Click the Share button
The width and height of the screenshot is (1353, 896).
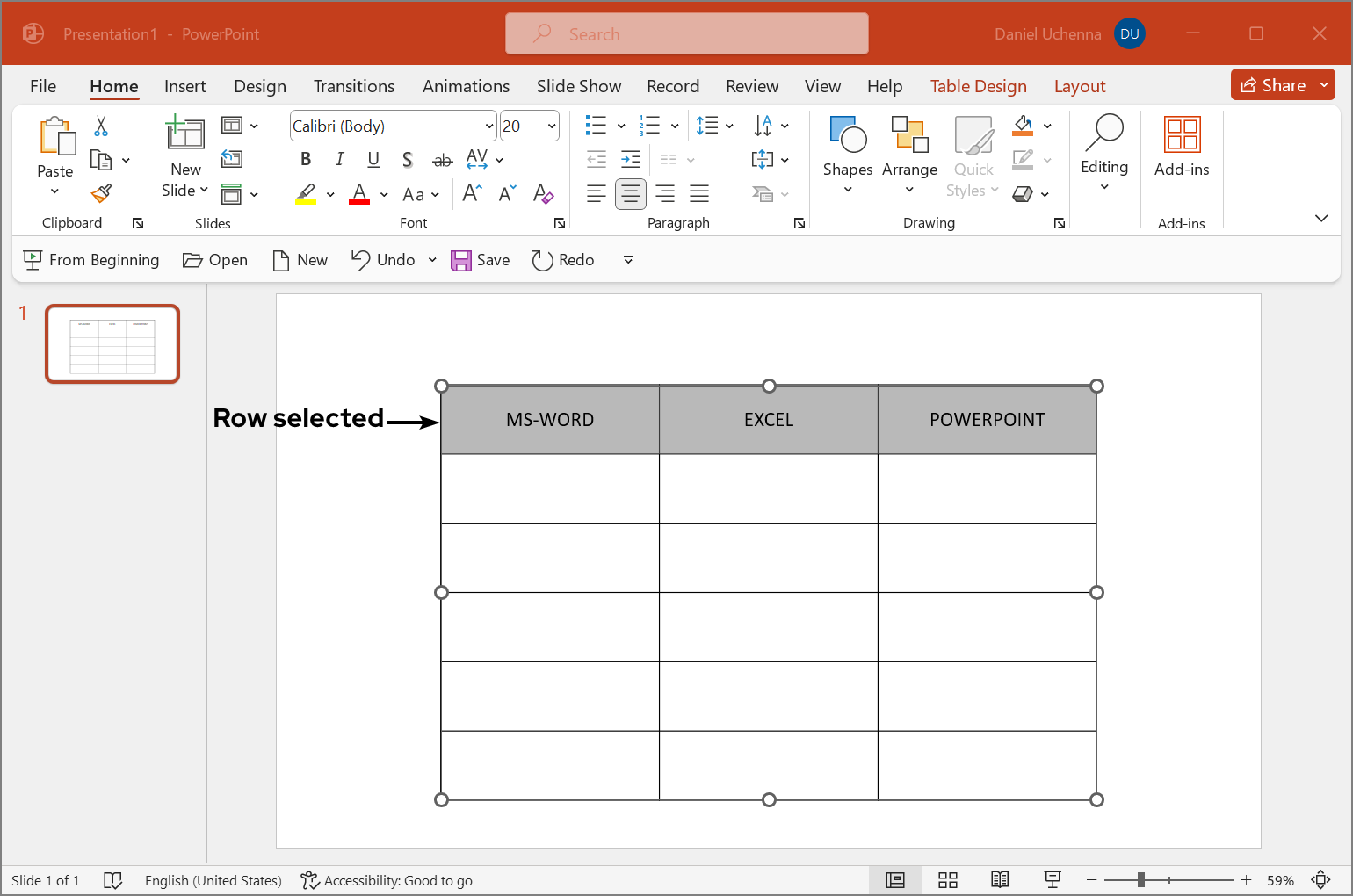(1282, 84)
